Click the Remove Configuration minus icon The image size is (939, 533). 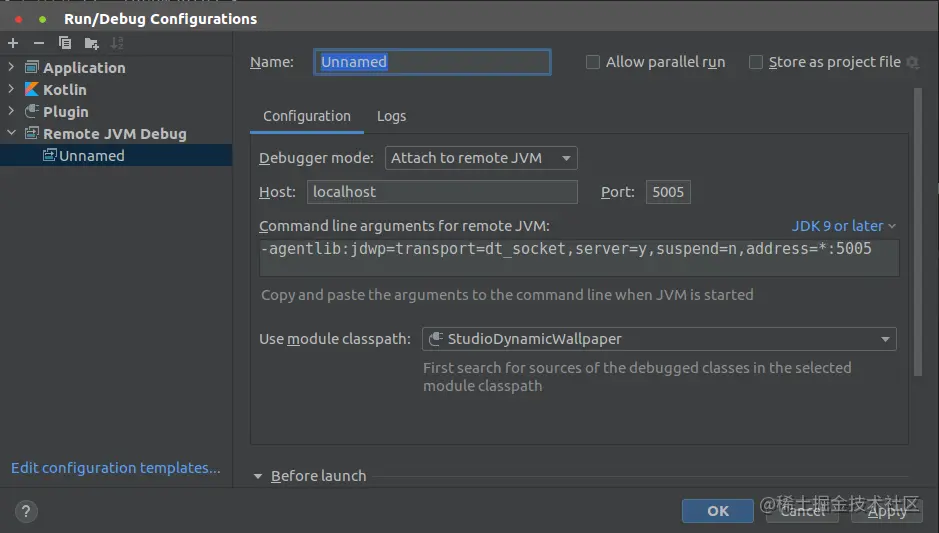tap(39, 43)
